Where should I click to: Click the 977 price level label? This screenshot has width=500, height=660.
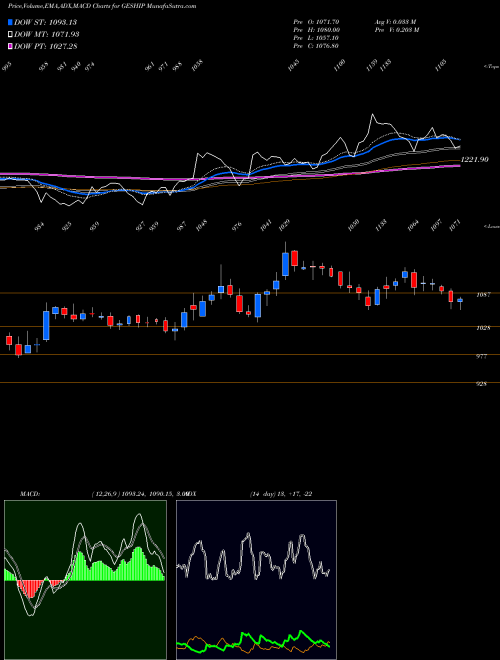[x=482, y=356]
